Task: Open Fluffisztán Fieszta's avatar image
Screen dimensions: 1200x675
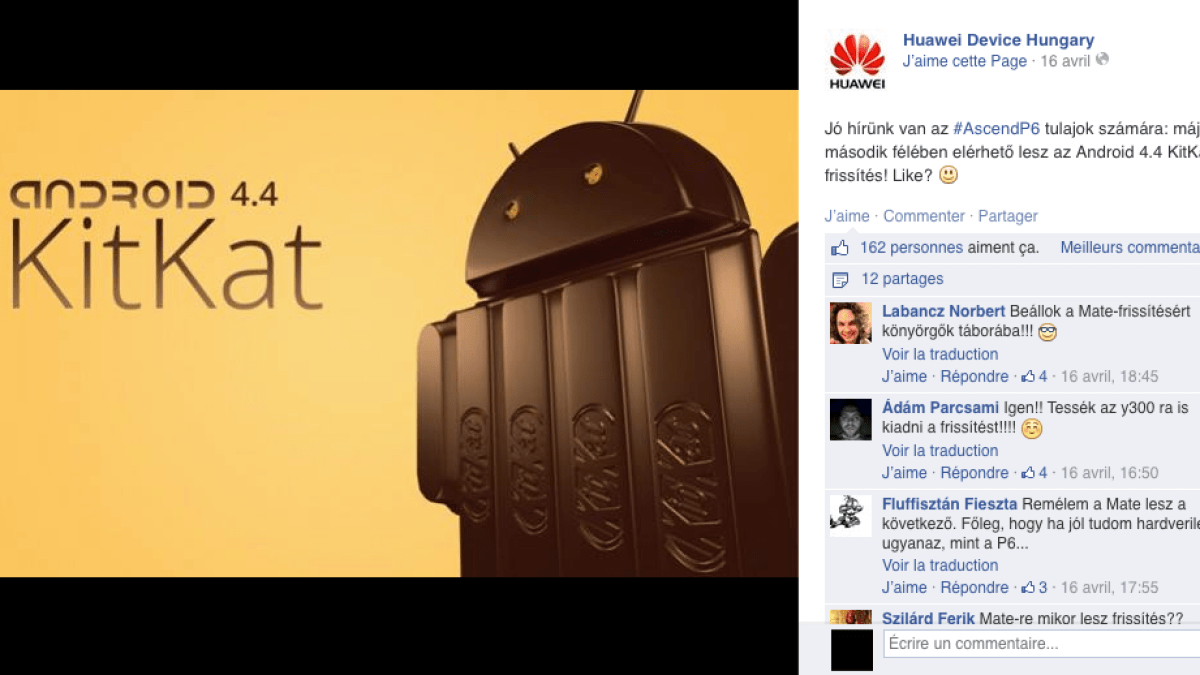Action: click(851, 515)
